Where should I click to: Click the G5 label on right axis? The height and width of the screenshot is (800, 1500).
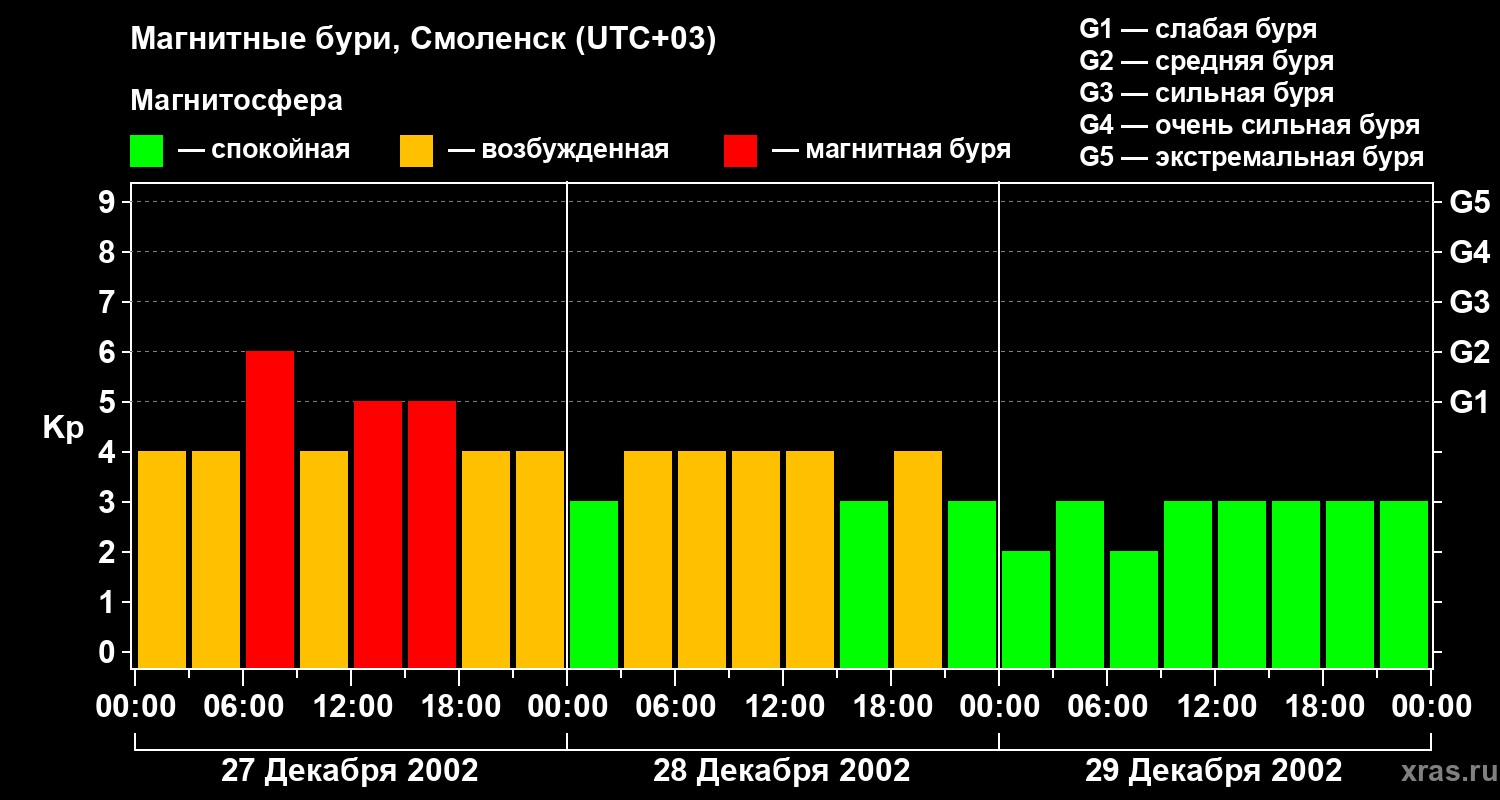coord(1469,203)
